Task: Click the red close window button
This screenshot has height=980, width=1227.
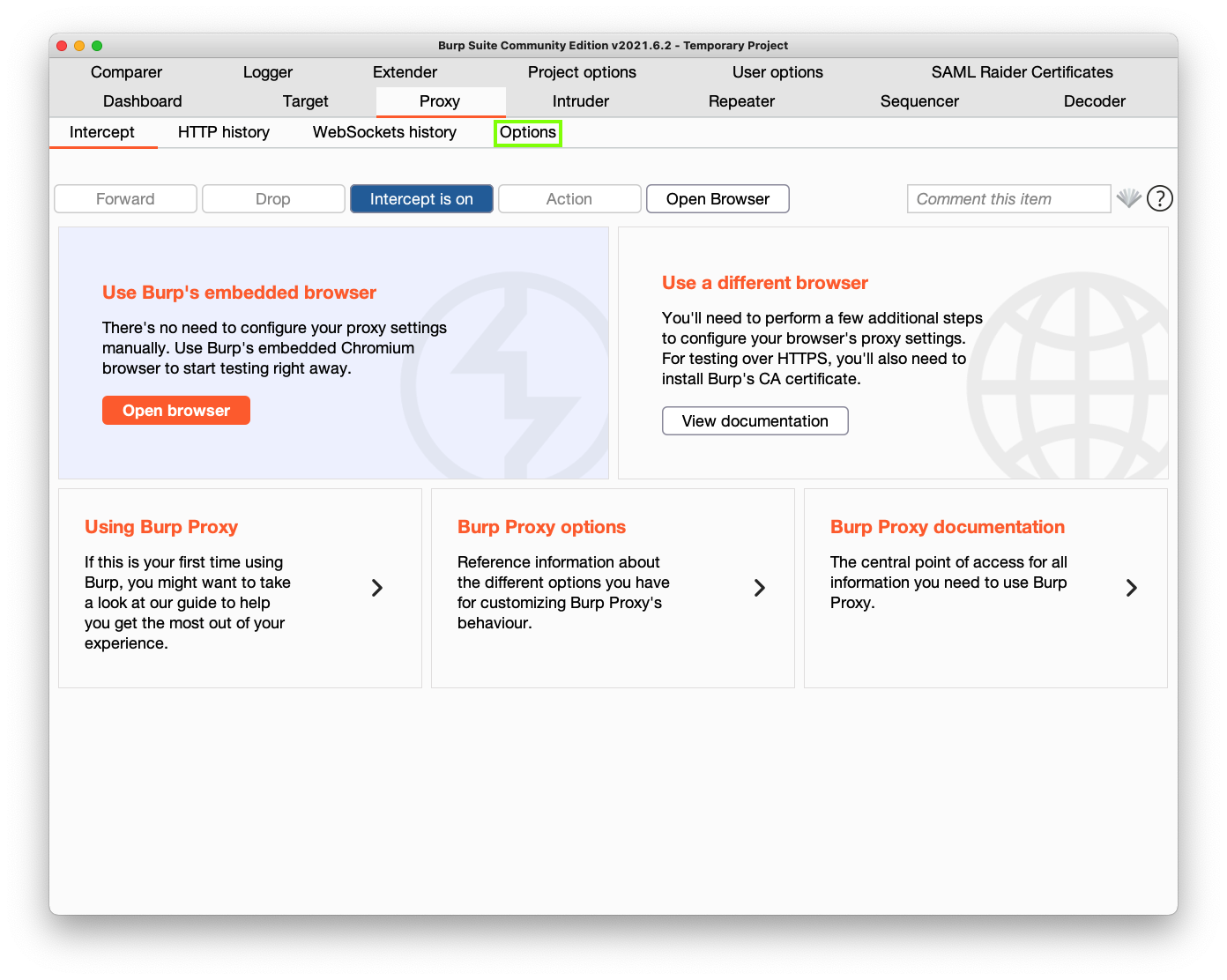Action: click(x=62, y=46)
